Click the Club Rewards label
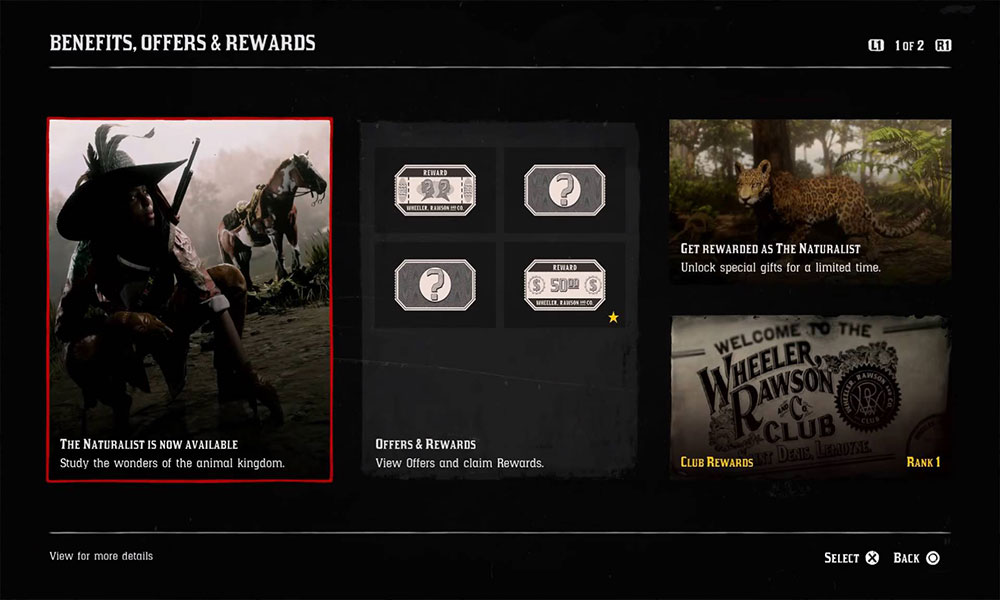 click(x=717, y=462)
